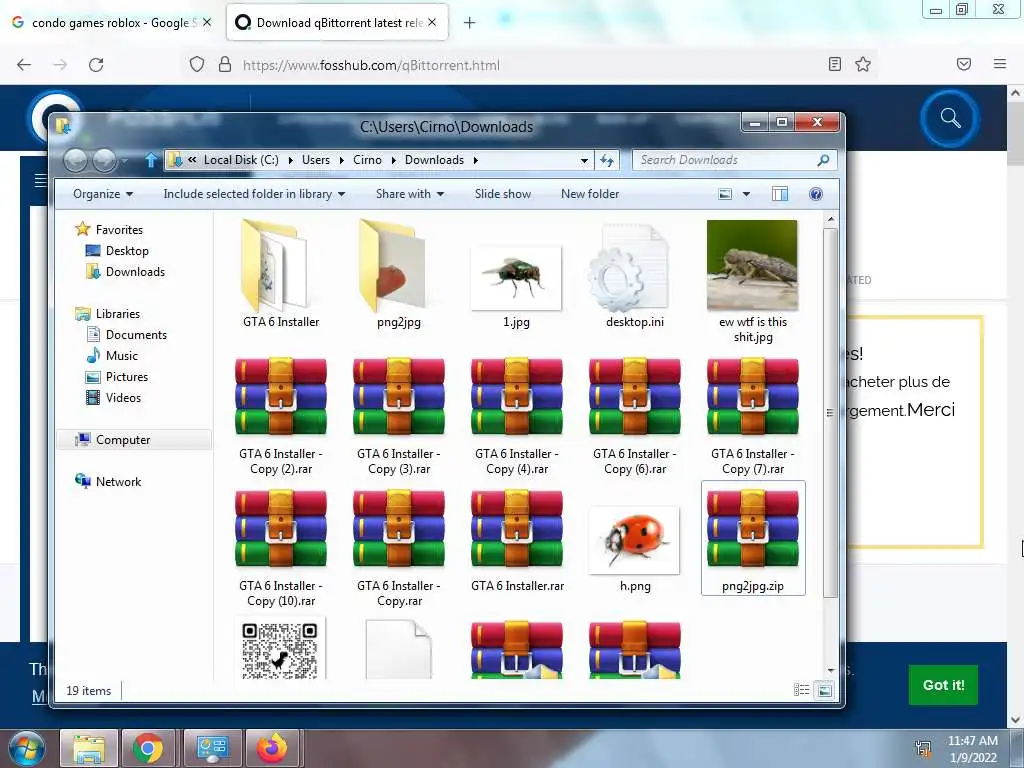This screenshot has height=768, width=1024.
Task: Select Downloads in navigation pane
Action: click(135, 272)
